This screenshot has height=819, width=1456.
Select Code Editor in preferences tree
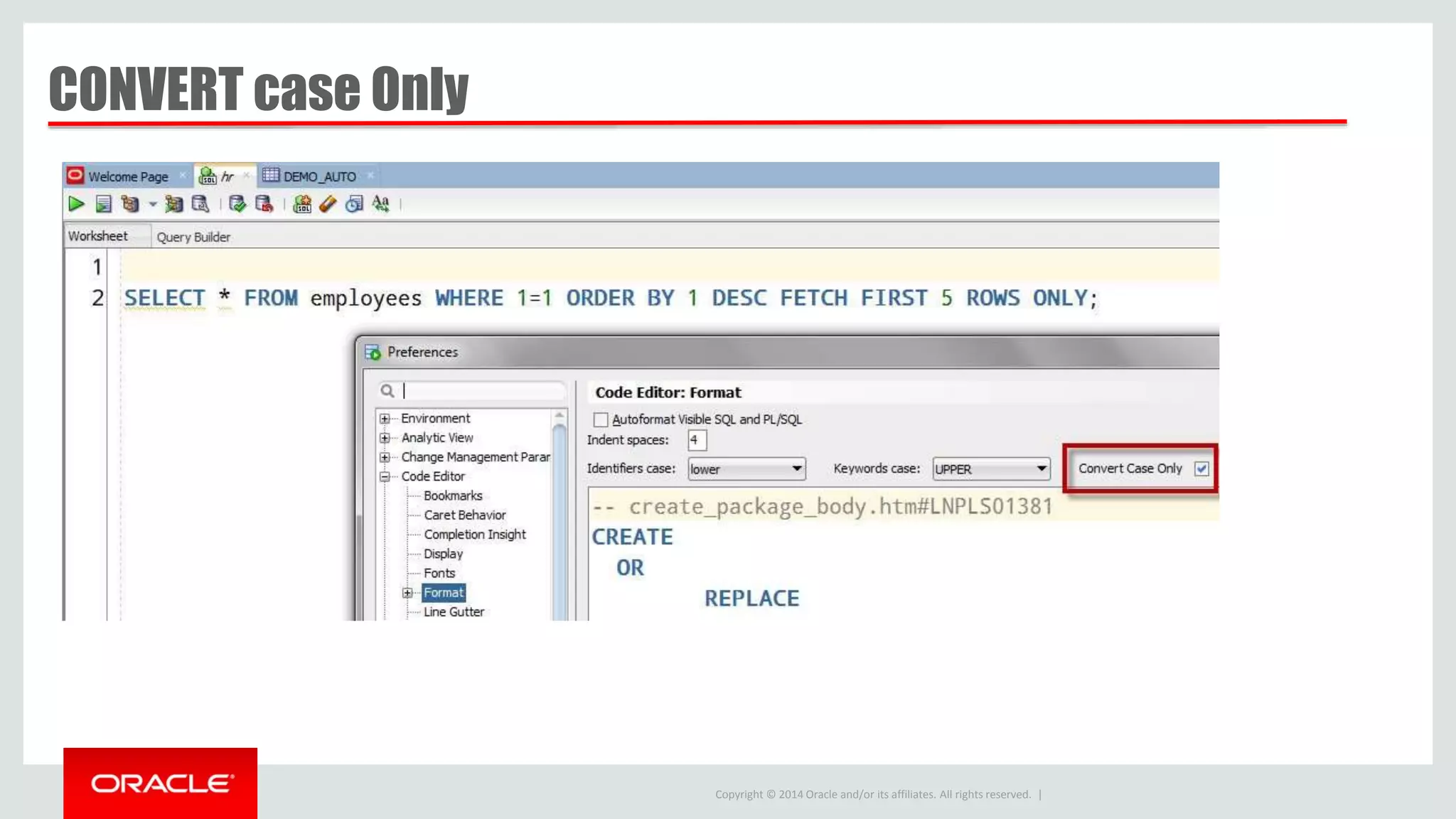pos(433,476)
